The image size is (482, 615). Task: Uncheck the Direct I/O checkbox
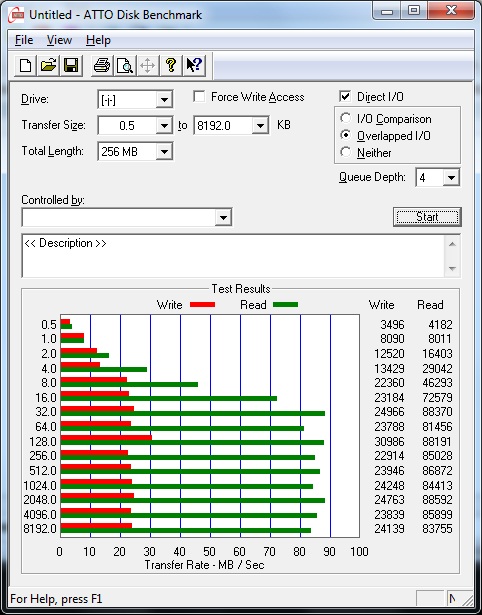point(345,96)
